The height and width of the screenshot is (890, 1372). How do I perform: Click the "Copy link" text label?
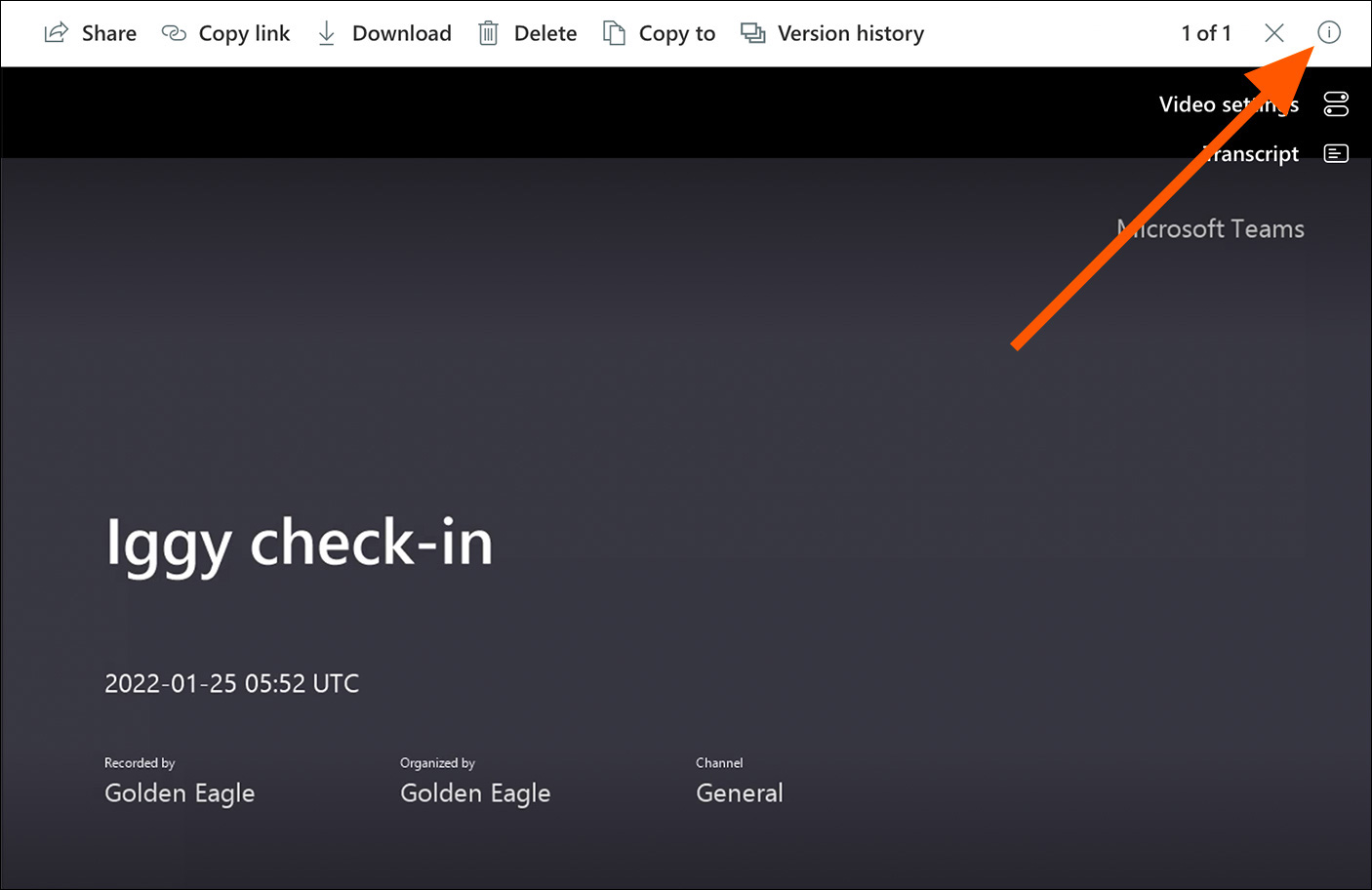tap(244, 33)
